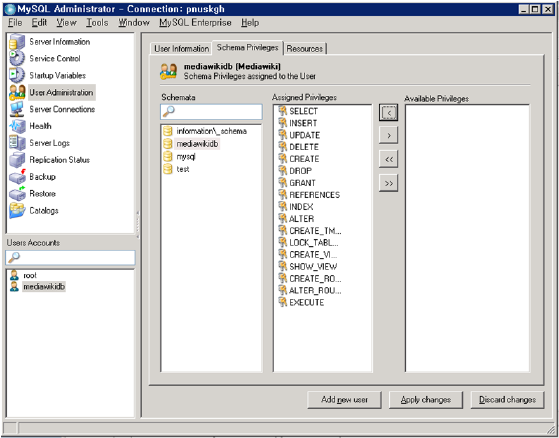Select the User Administration icon
The width and height of the screenshot is (559, 438).
pyautogui.click(x=17, y=92)
